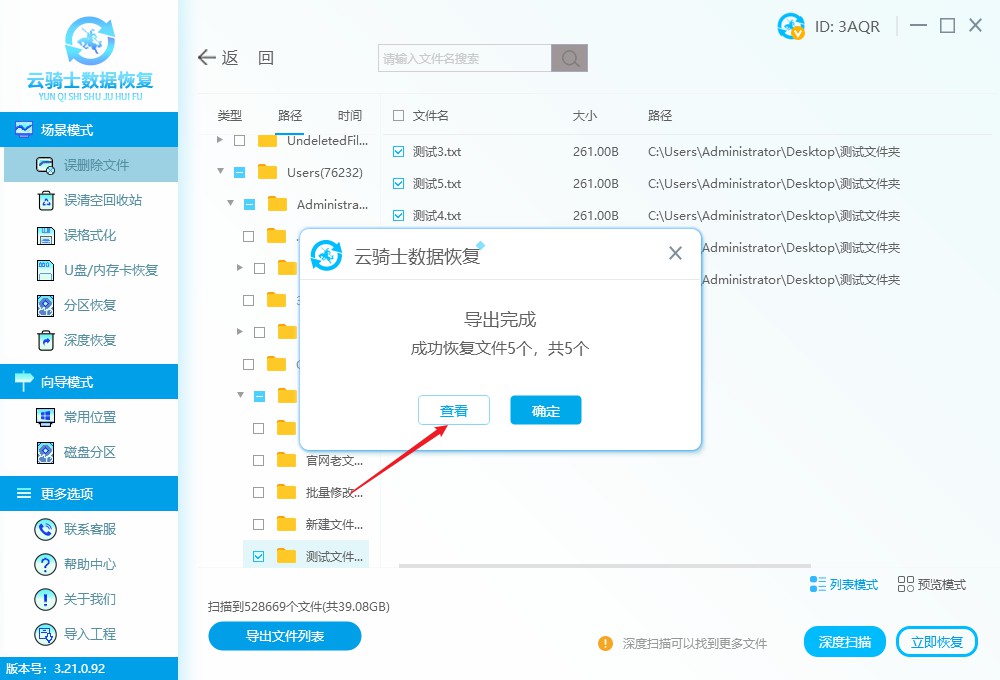The height and width of the screenshot is (680, 1000).
Task: Collapse the Administra... folder arrow
Action: coord(231,204)
